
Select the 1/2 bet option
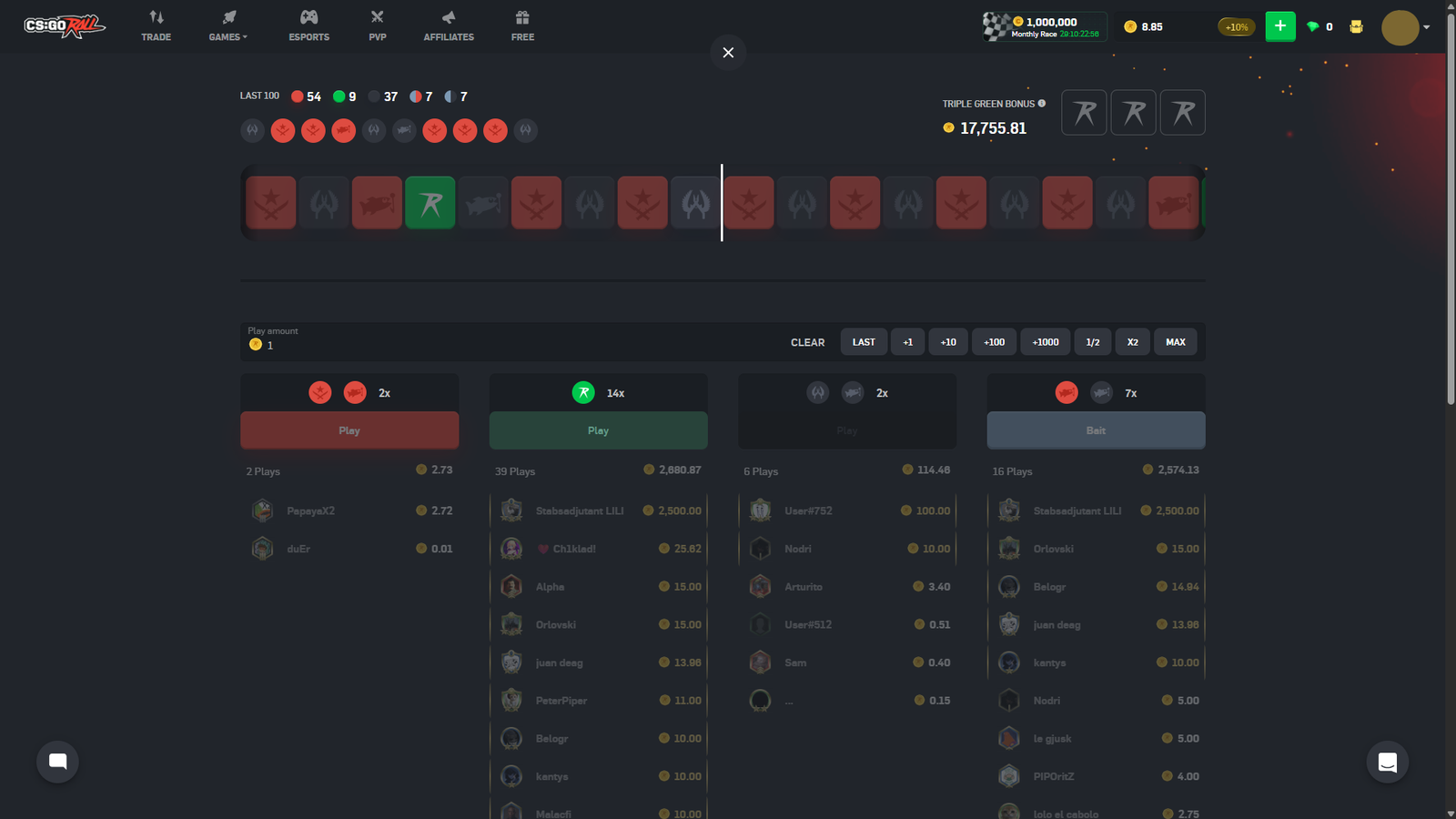coord(1093,341)
